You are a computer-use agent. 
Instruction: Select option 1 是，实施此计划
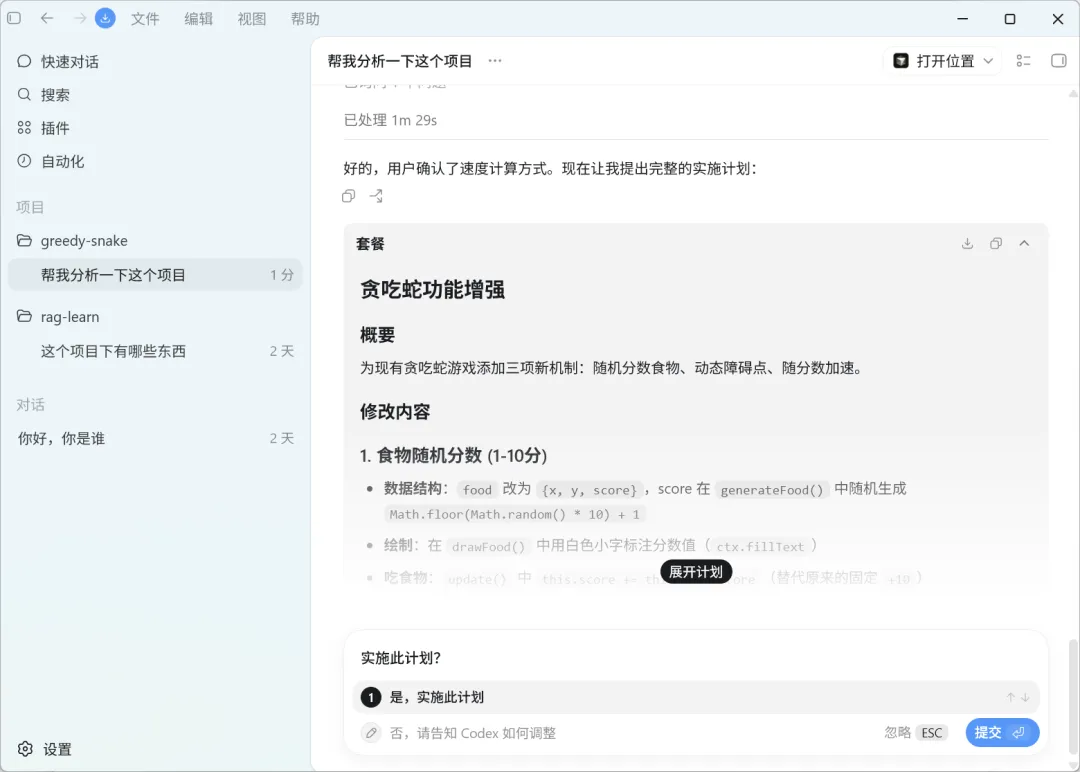pyautogui.click(x=696, y=698)
